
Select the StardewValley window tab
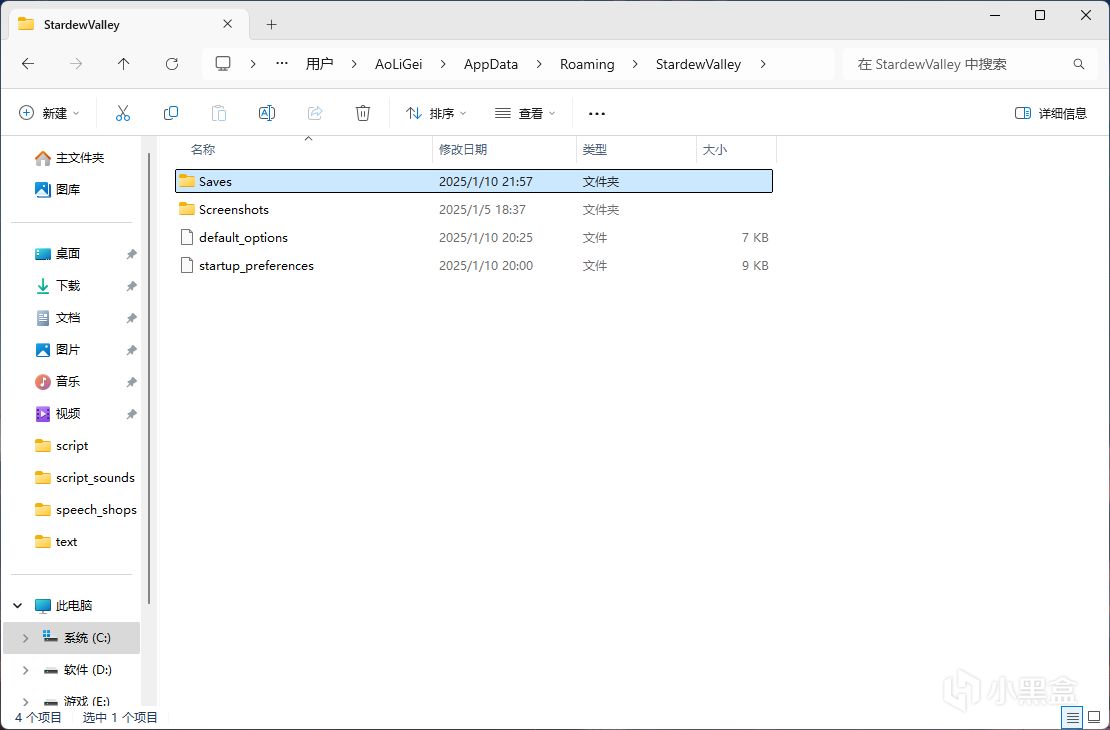pos(128,25)
